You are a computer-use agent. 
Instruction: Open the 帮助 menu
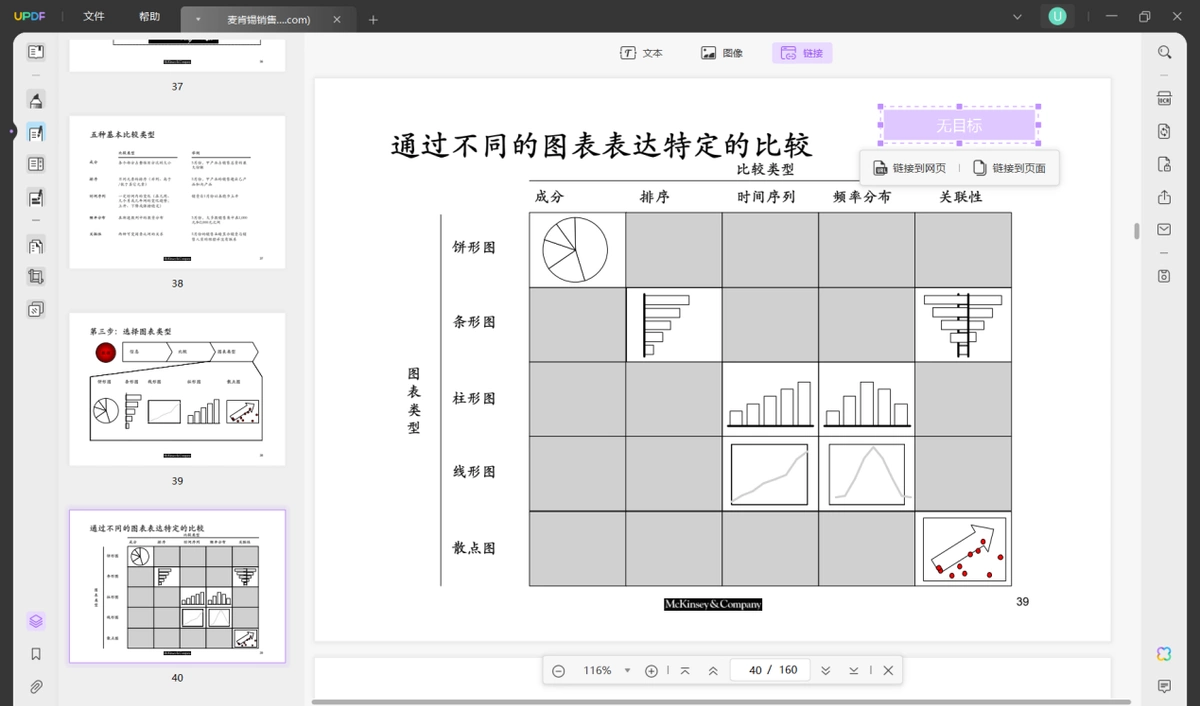149,17
